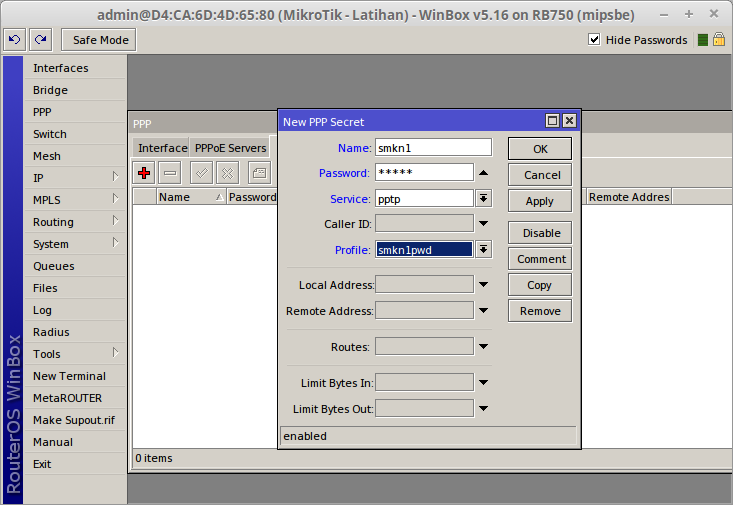Click the Redo arrow icon
Screen dimensions: 733x505
click(x=41, y=40)
